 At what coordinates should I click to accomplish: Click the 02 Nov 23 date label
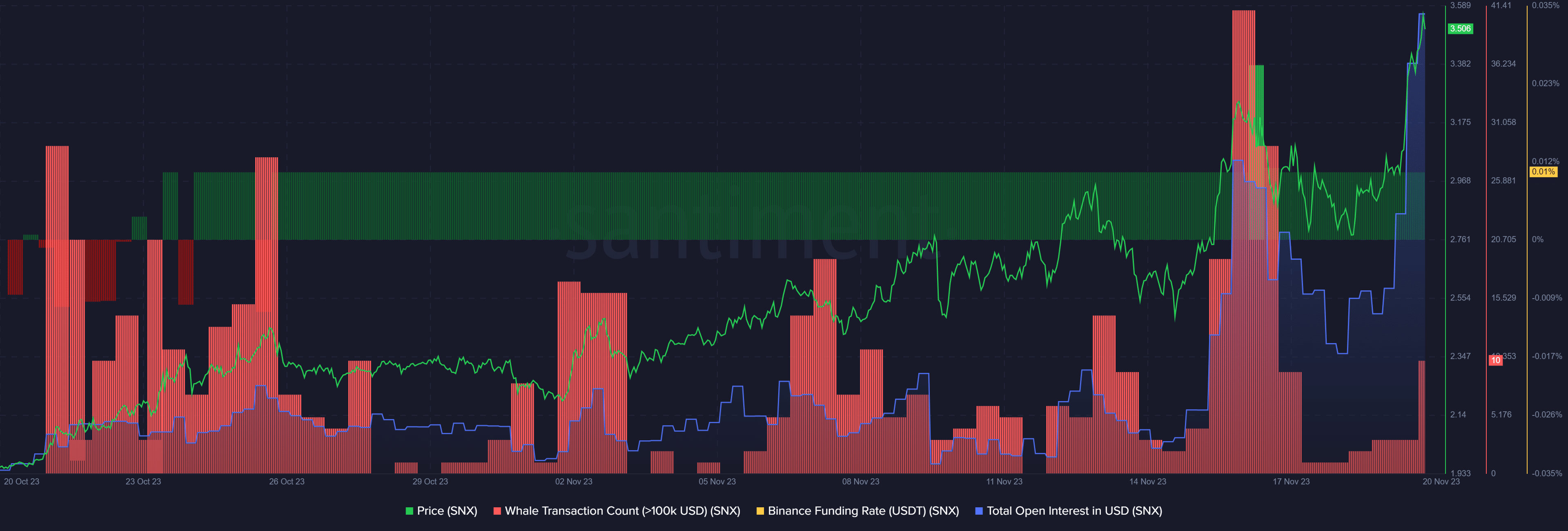click(x=573, y=482)
